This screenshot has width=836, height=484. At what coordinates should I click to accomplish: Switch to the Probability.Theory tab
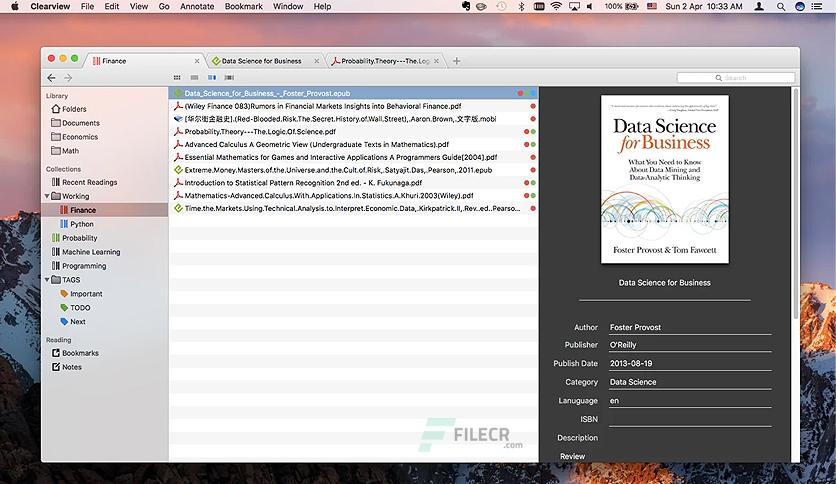385,61
